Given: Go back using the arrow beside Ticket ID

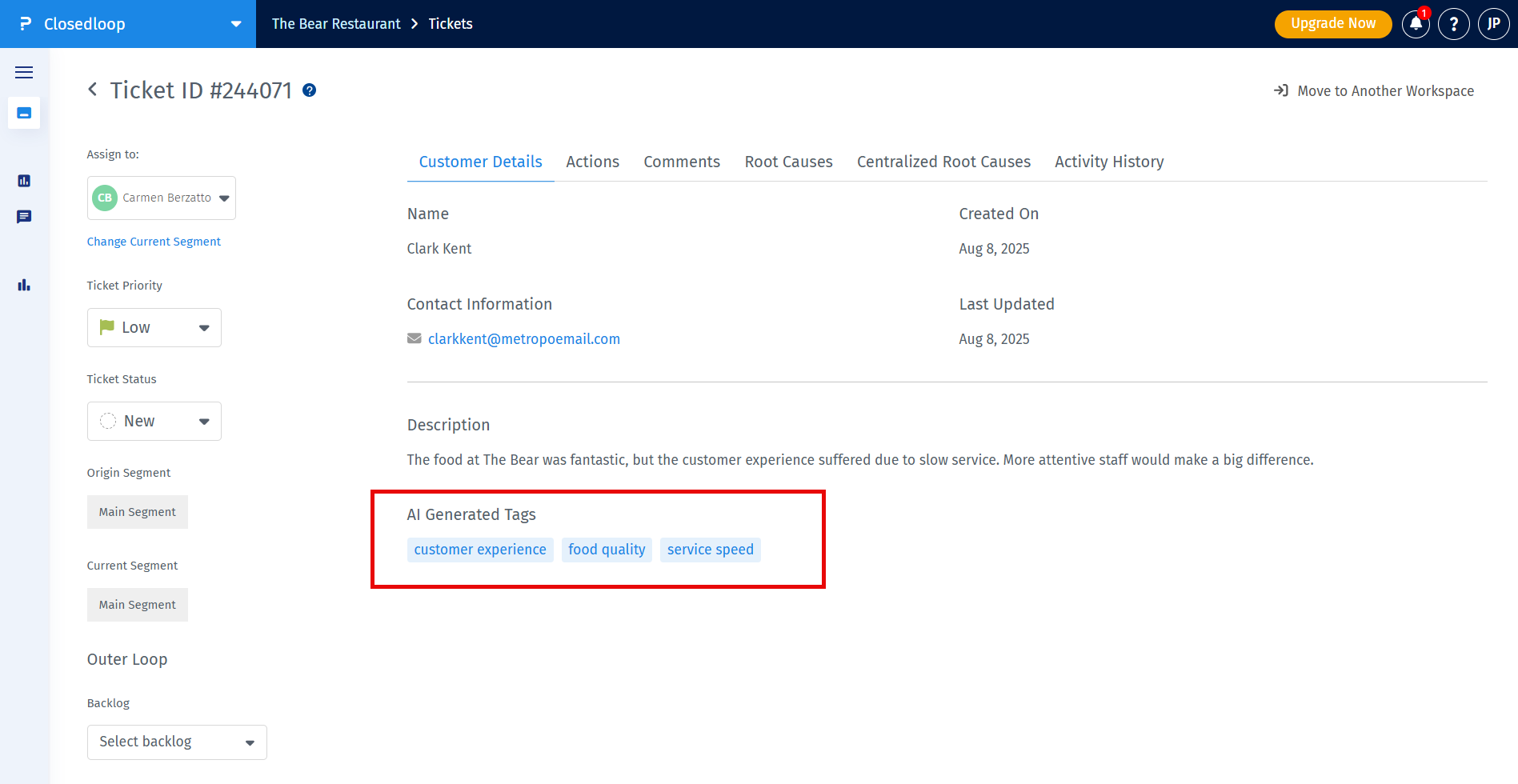Looking at the screenshot, I should pyautogui.click(x=93, y=90).
